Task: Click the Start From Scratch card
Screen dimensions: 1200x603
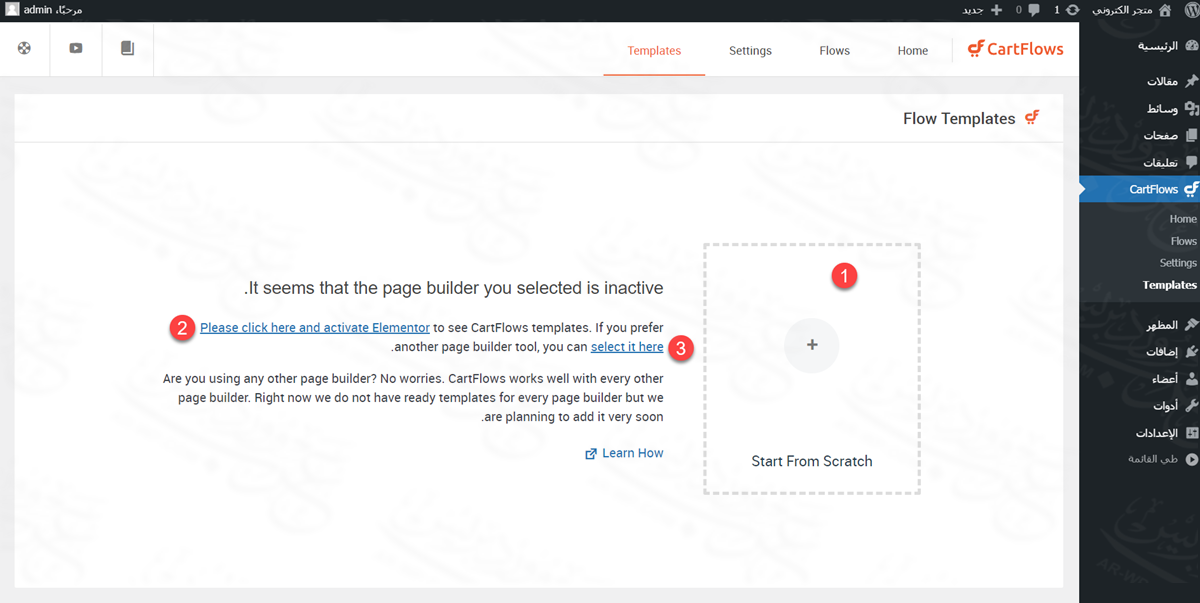Action: pos(811,368)
